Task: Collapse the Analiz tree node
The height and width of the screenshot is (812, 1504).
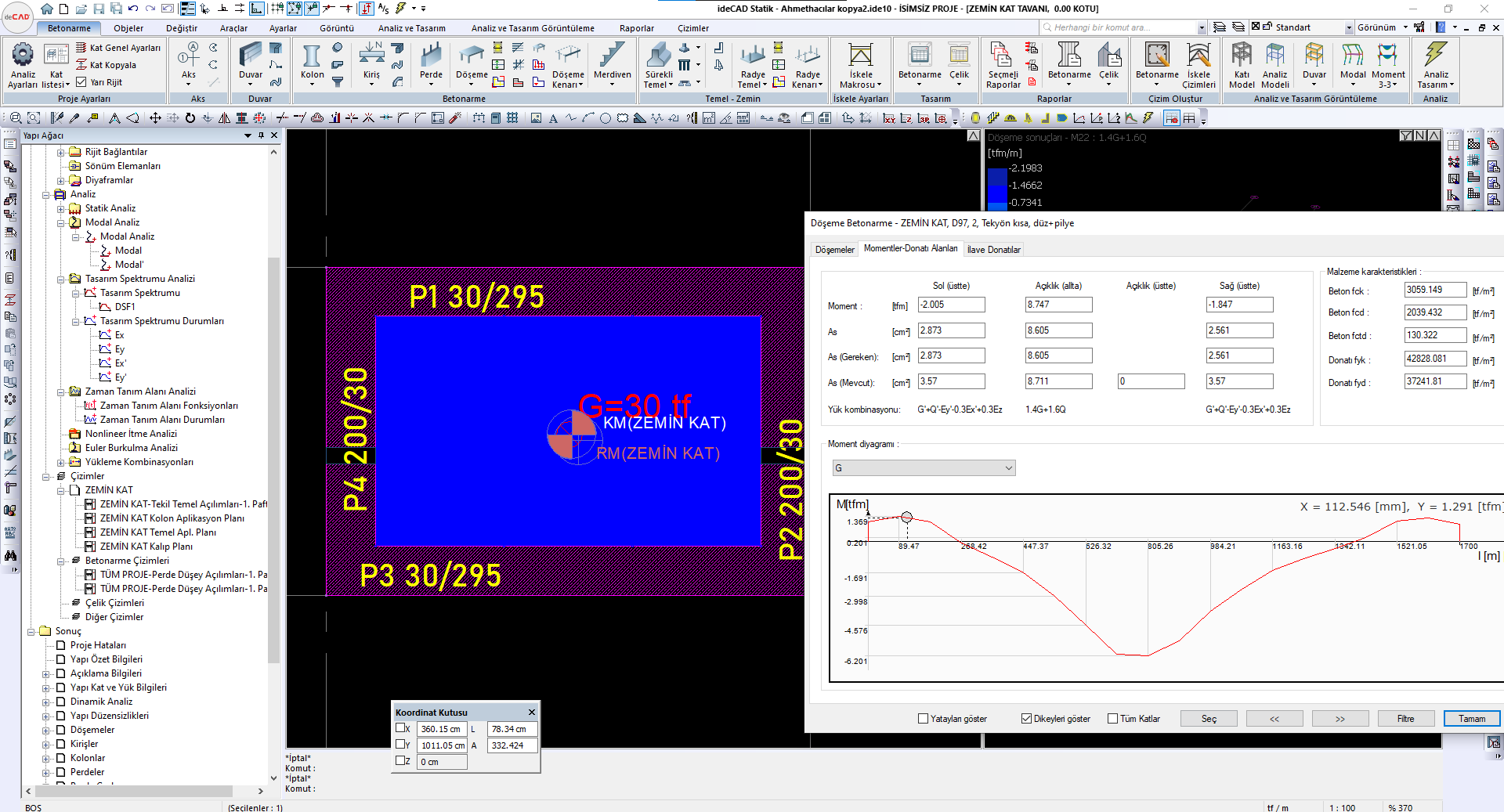Action: [46, 195]
